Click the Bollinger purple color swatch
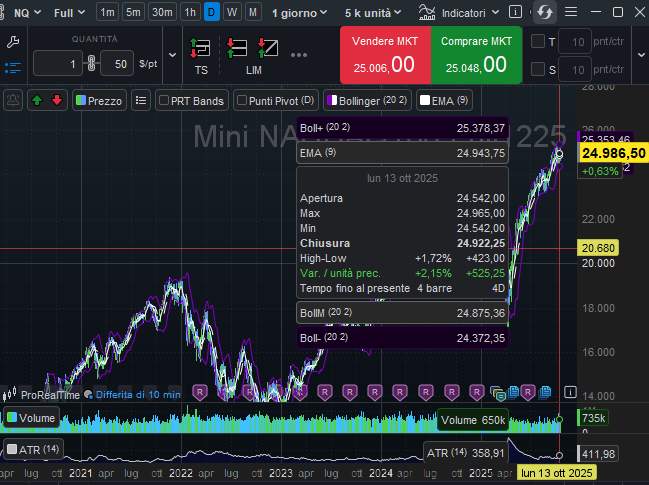 tap(332, 101)
